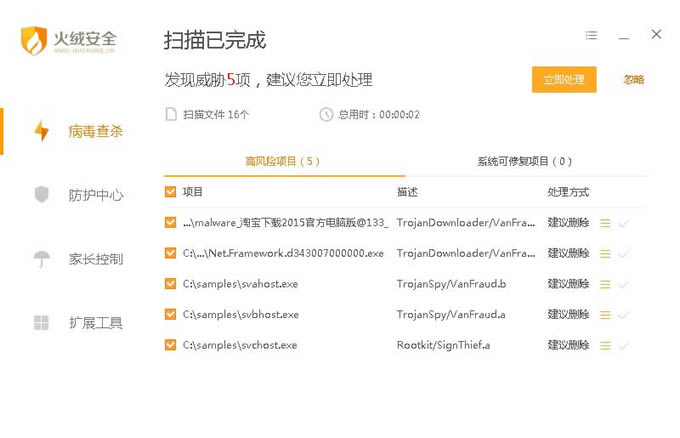Open the 病毒查杀 virus scan section

tap(94, 131)
